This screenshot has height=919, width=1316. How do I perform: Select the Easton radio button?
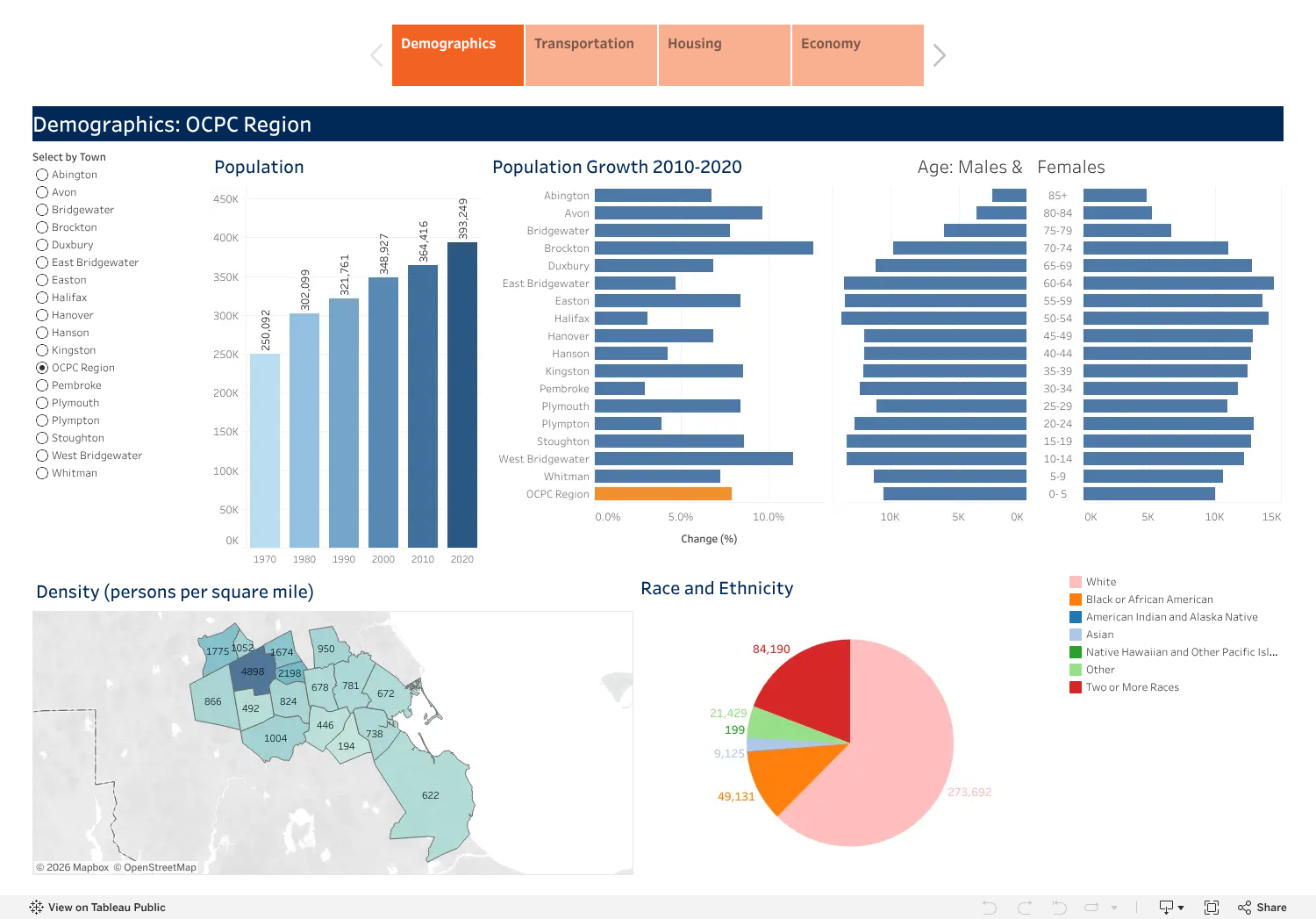[x=42, y=280]
